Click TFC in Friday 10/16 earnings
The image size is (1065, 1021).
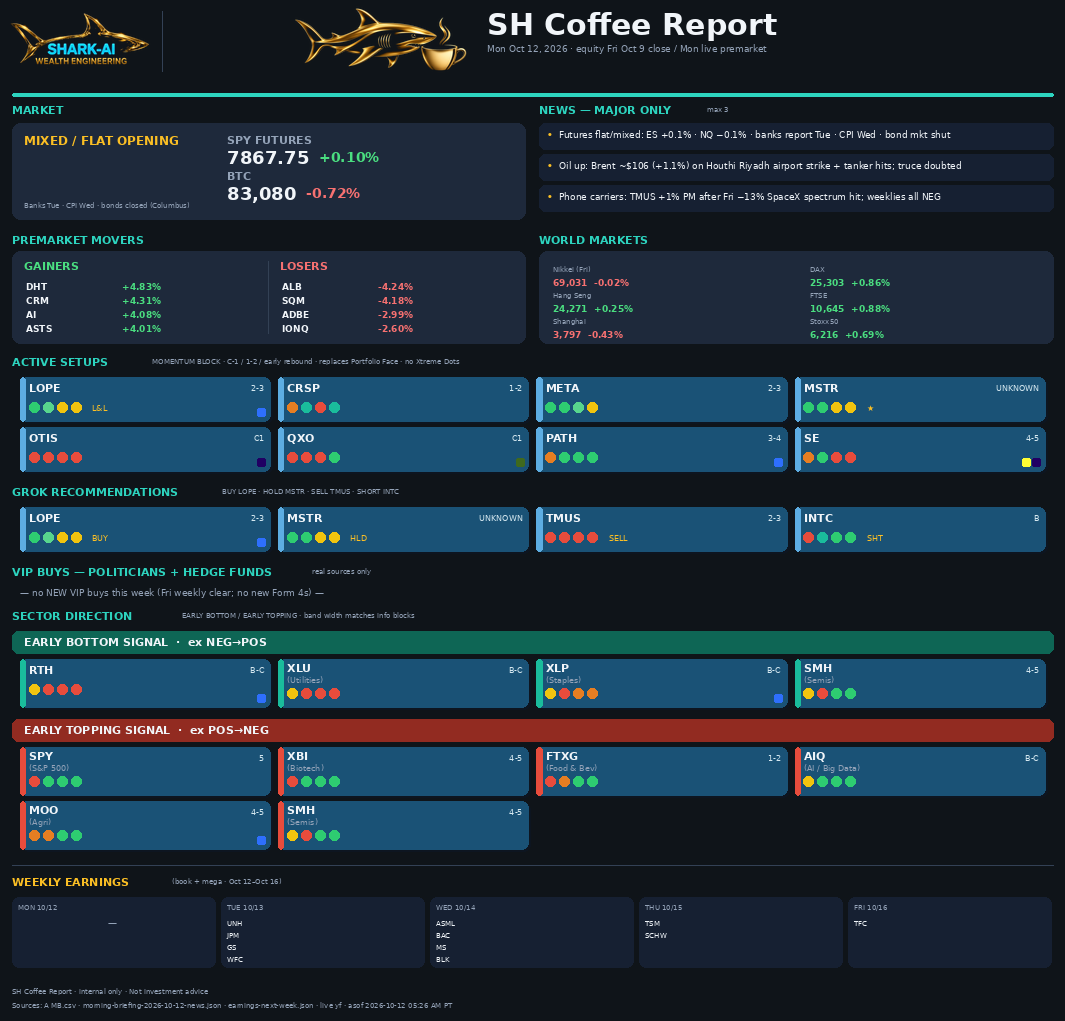860,924
